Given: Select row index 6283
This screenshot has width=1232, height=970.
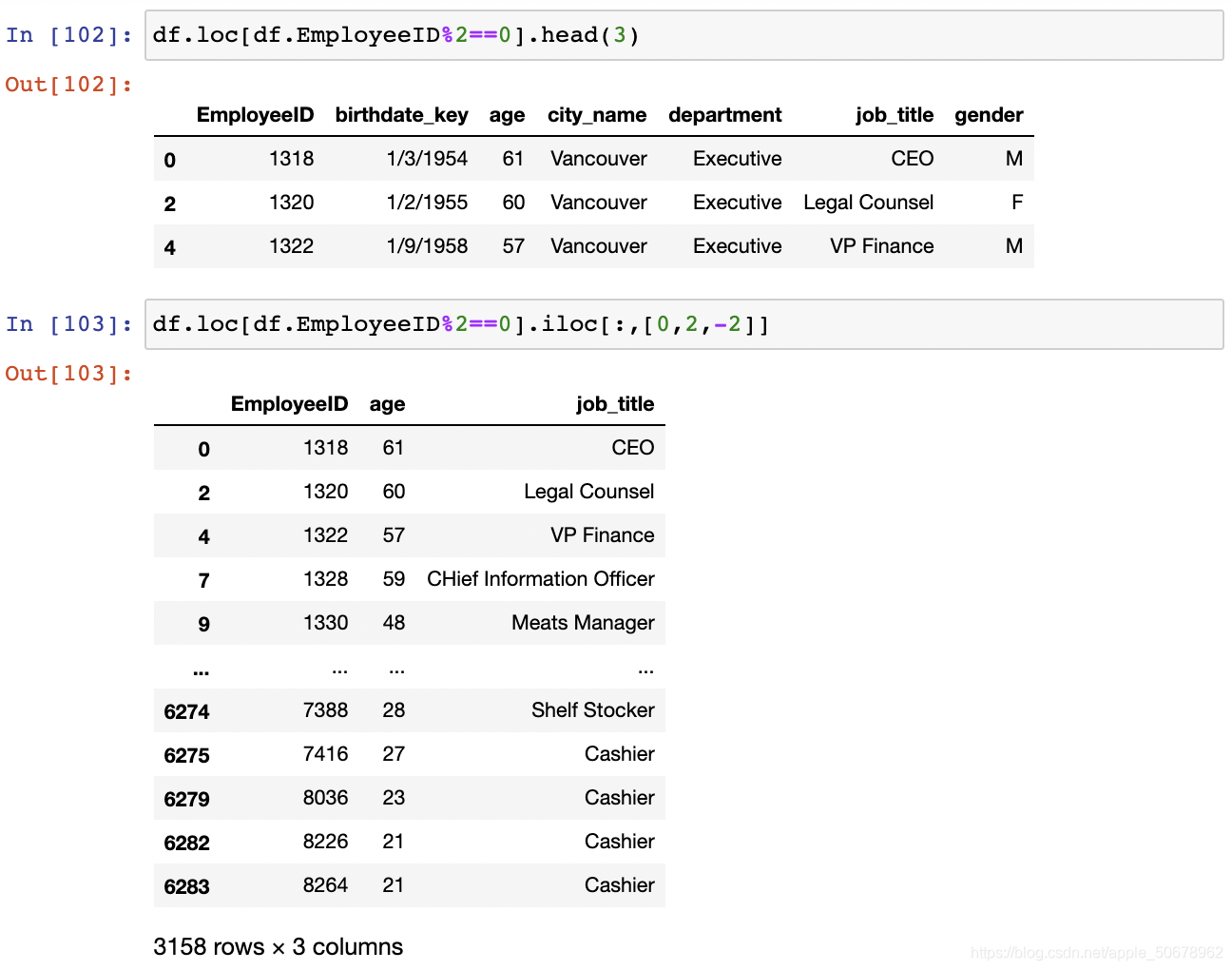Looking at the screenshot, I should pos(186,887).
